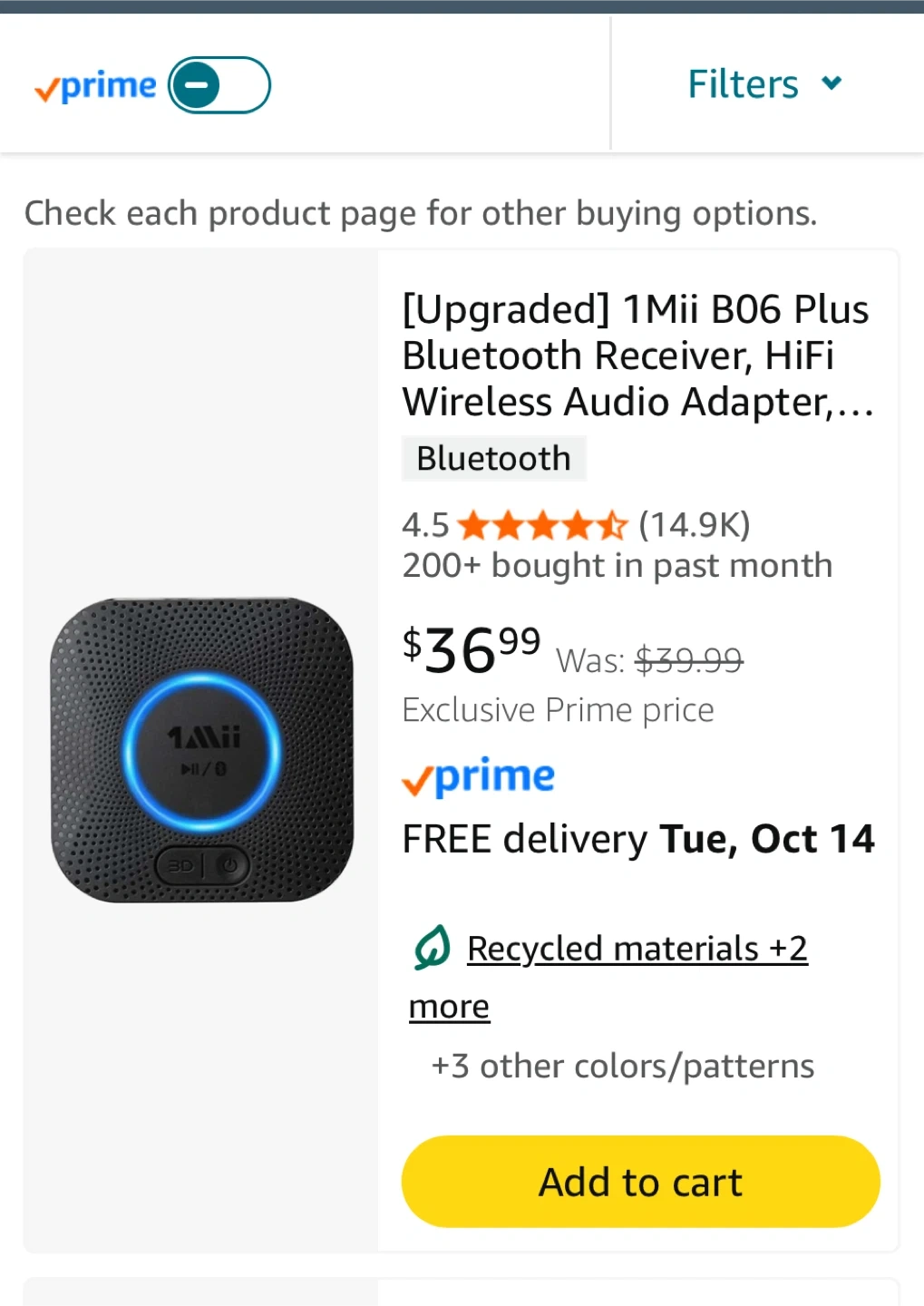This screenshot has width=924, height=1306.
Task: Tap the Bluetooth category badge
Action: pyautogui.click(x=493, y=459)
